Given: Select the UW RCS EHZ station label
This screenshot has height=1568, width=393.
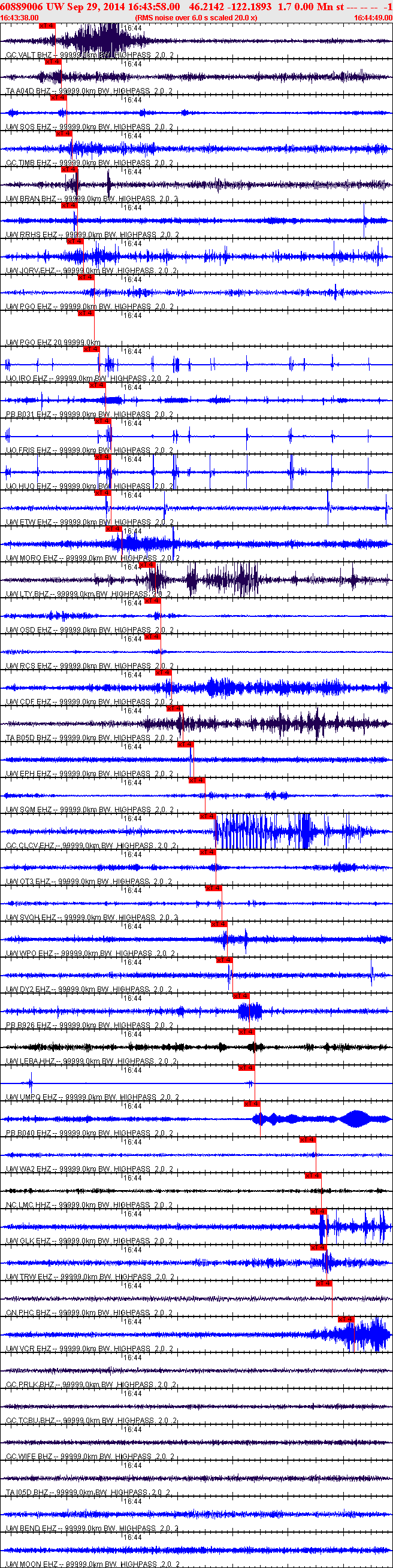Looking at the screenshot, I should (90, 666).
